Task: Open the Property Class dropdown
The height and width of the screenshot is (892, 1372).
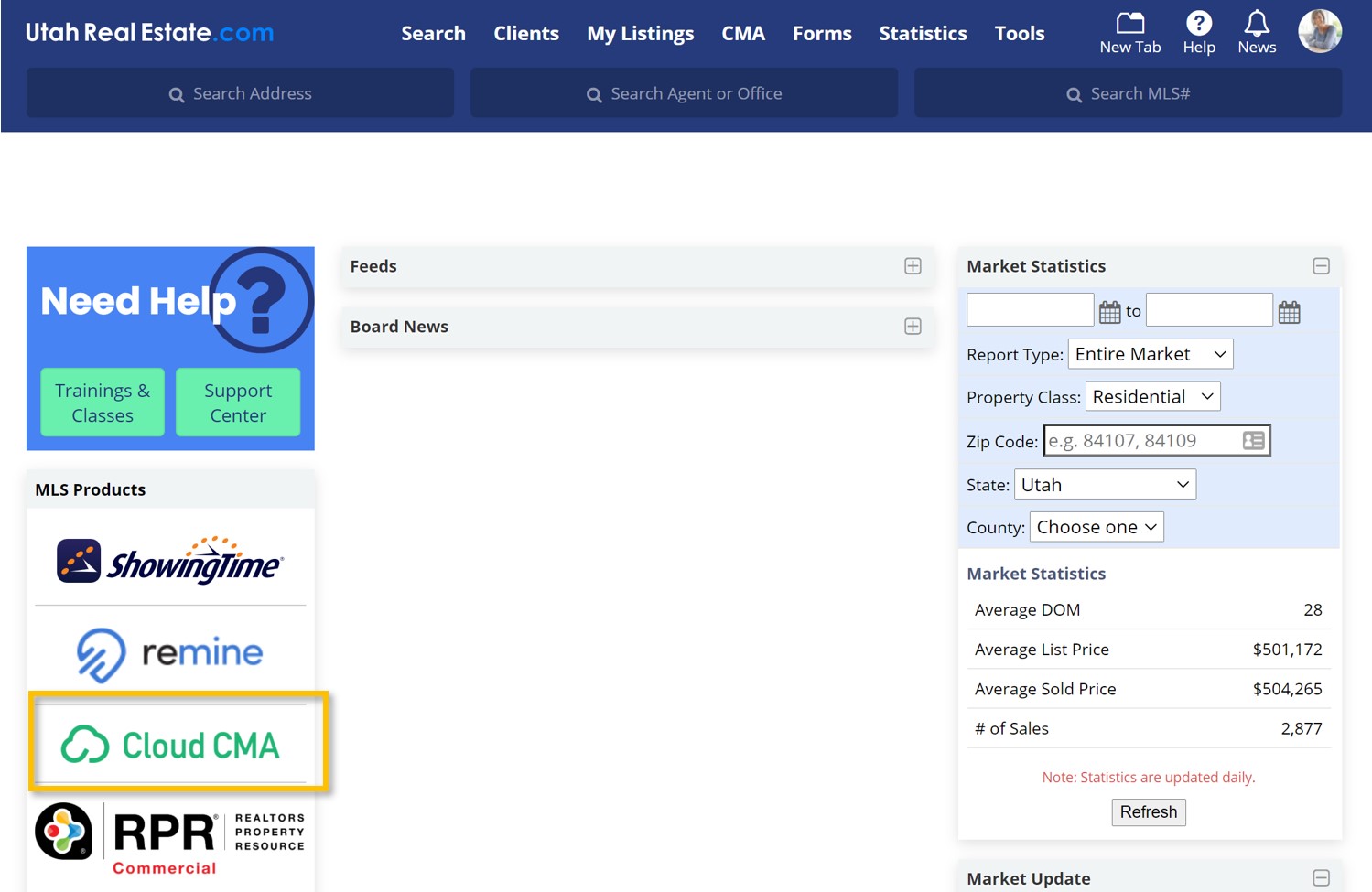Action: [x=1152, y=396]
